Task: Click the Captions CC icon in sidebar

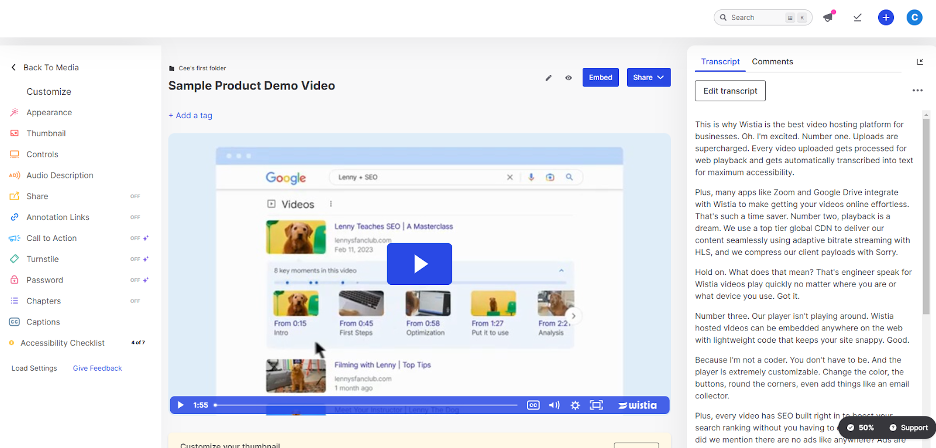Action: pyautogui.click(x=14, y=321)
